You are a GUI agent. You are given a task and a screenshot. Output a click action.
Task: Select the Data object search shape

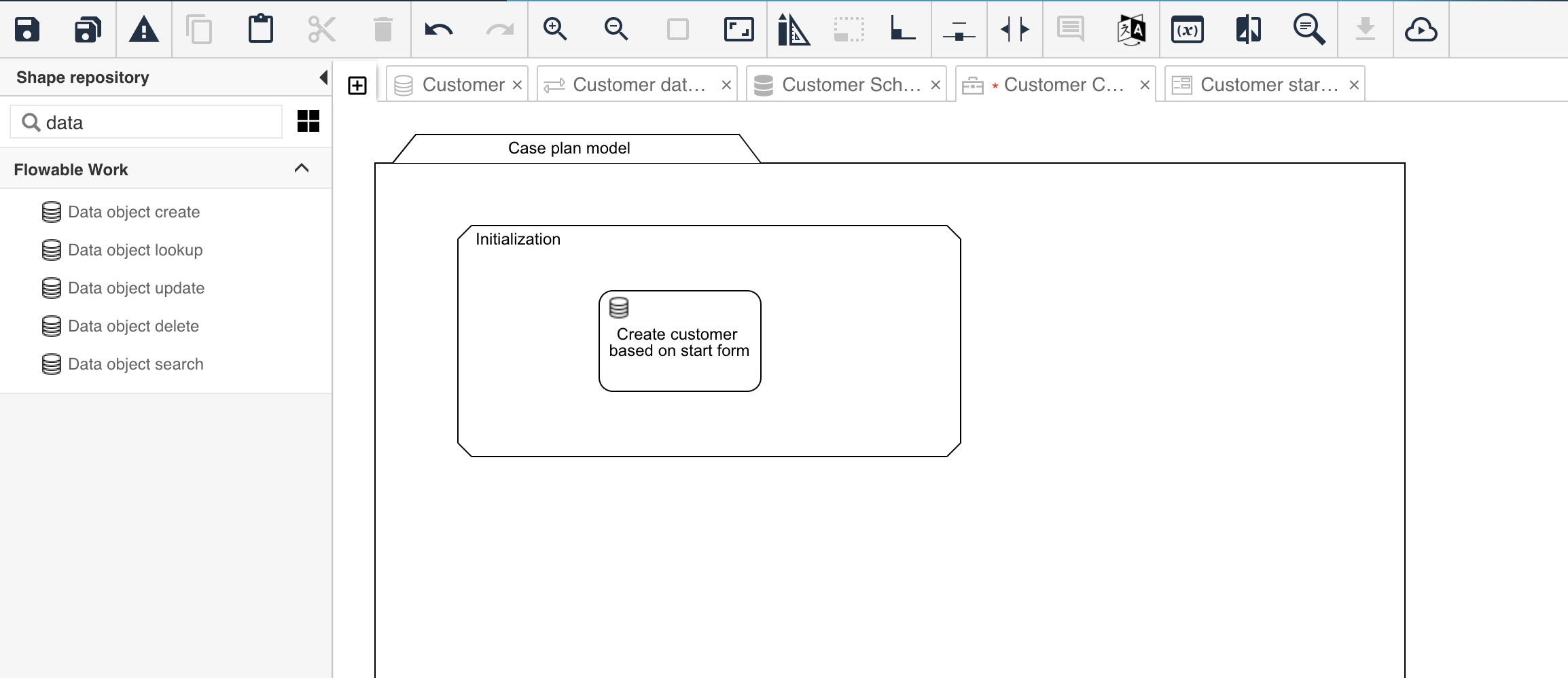coord(135,363)
